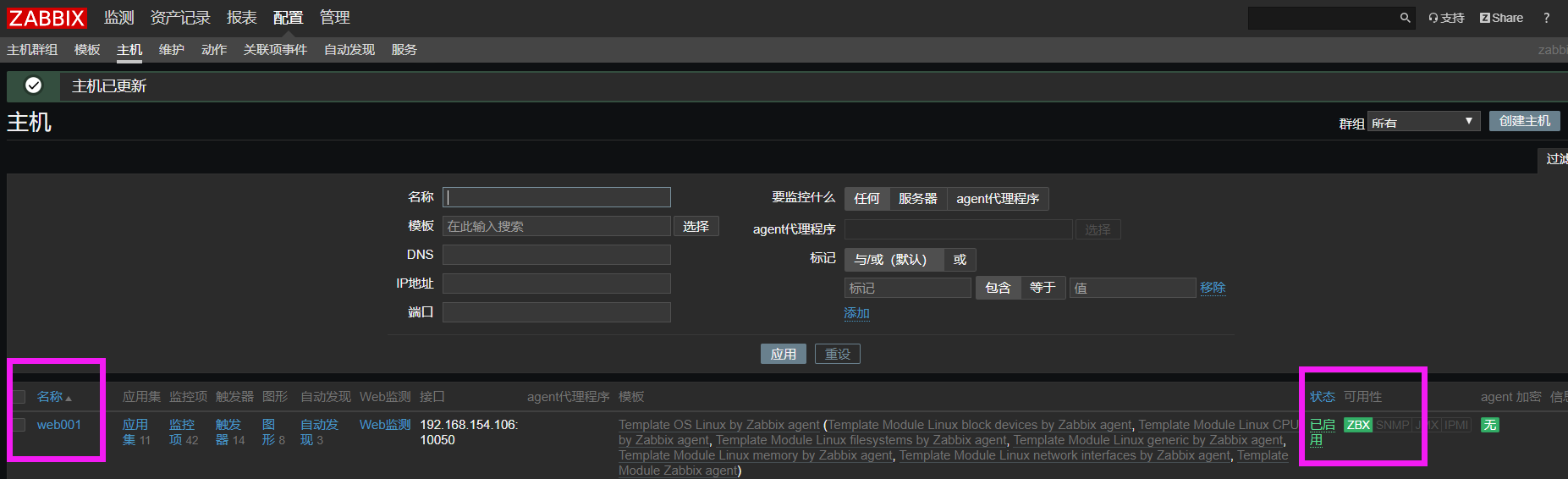The image size is (1568, 479).
Task: Click the green 无 encryption badge
Action: coord(1490,425)
